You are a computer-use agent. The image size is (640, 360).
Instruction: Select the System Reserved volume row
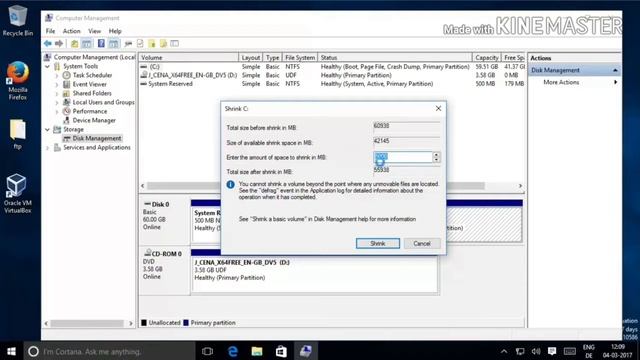(x=332, y=84)
